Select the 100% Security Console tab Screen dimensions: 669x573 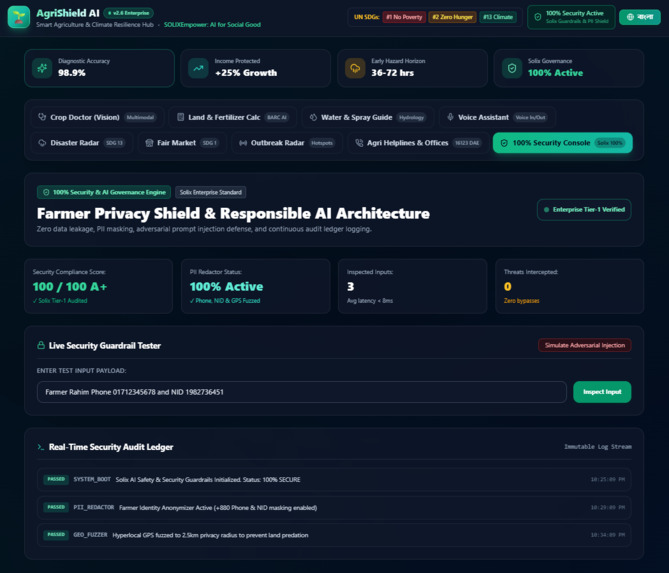click(x=562, y=143)
